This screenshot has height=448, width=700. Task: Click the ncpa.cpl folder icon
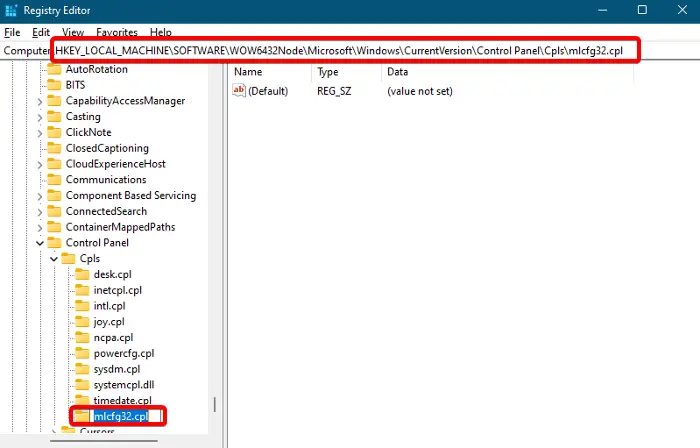coord(82,337)
